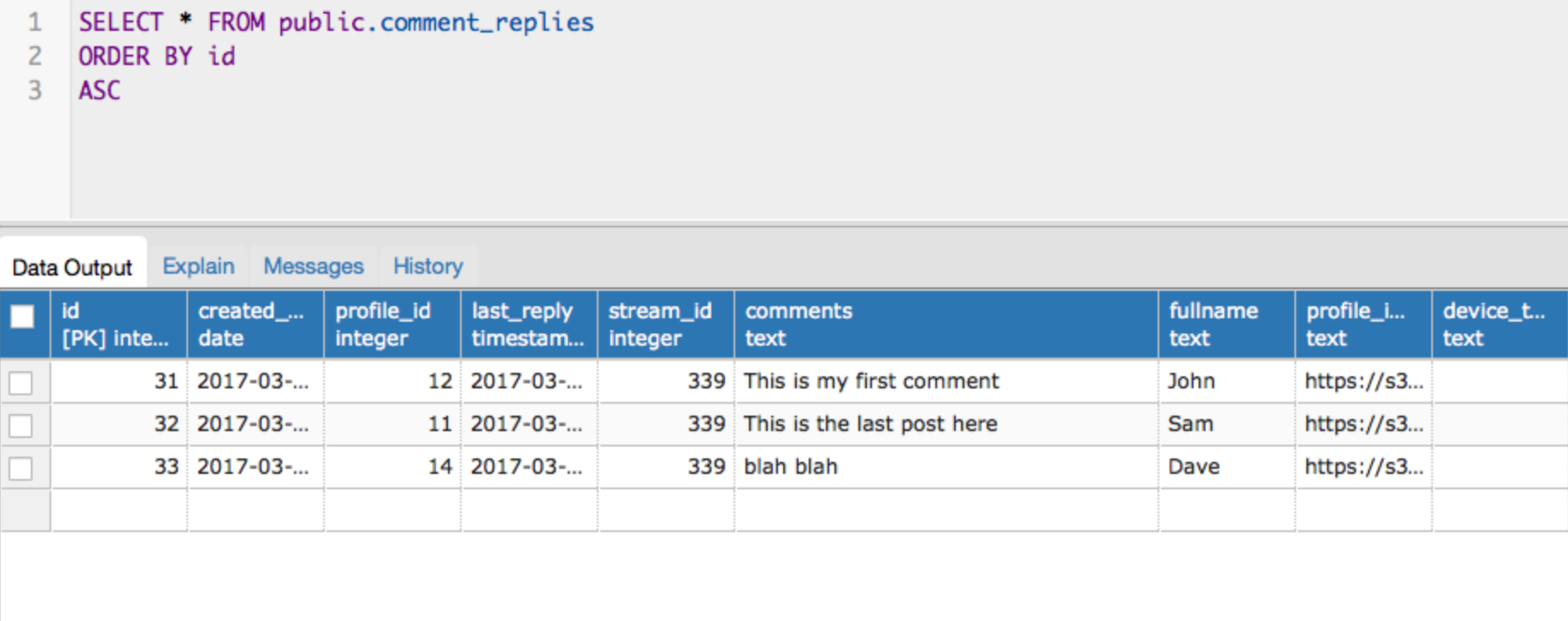Viewport: 1568px width, 621px height.
Task: Check the row checkbox for id 33
Action: pos(21,468)
